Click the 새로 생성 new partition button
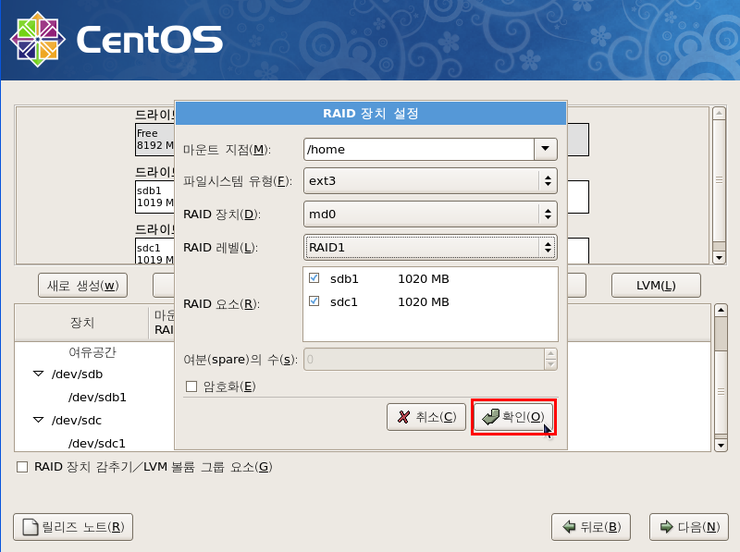Image resolution: width=740 pixels, height=552 pixels. click(x=82, y=285)
